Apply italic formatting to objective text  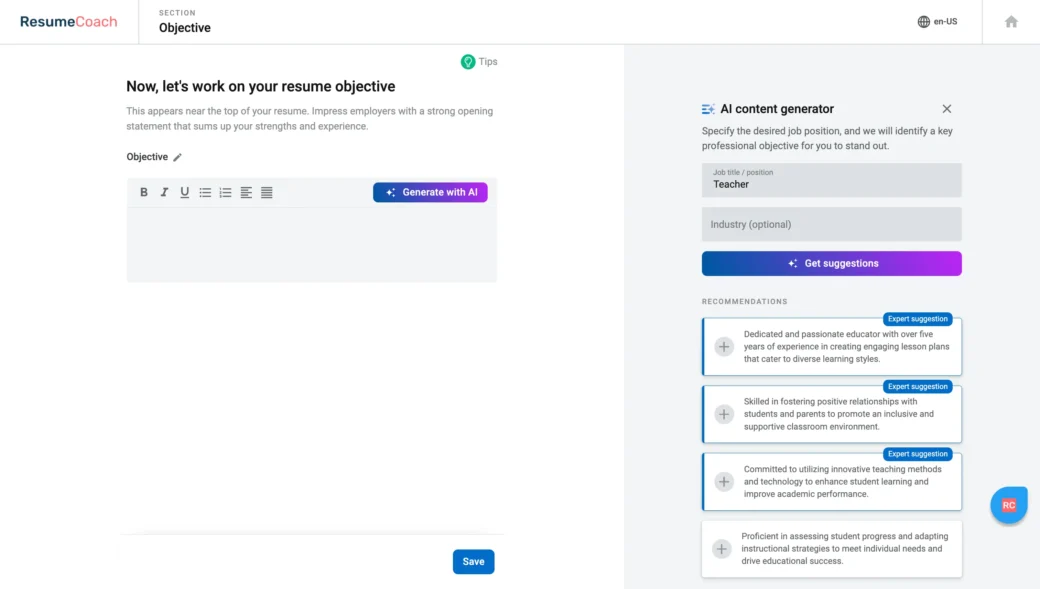pyautogui.click(x=164, y=192)
